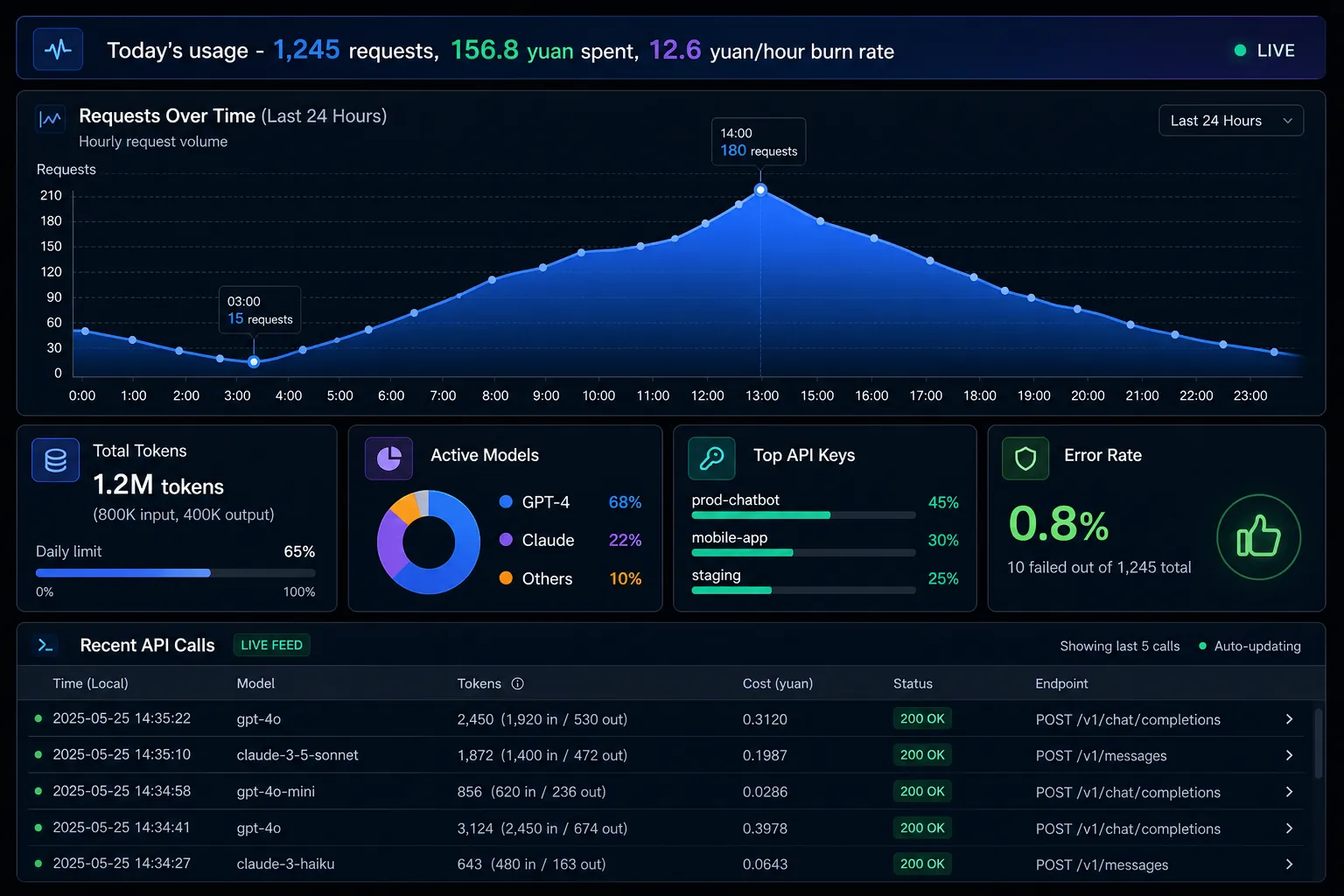The height and width of the screenshot is (896, 1344).
Task: Click the Tokens column info icon
Action: [x=517, y=683]
